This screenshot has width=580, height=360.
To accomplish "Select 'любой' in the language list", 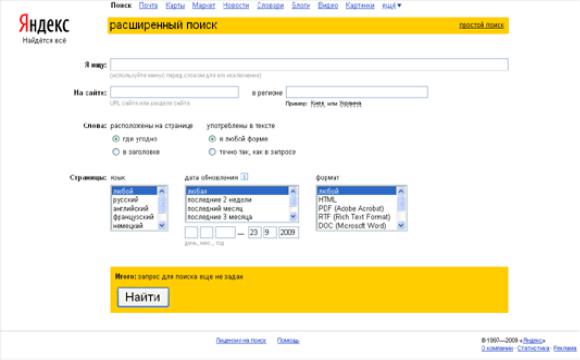I will 135,191.
